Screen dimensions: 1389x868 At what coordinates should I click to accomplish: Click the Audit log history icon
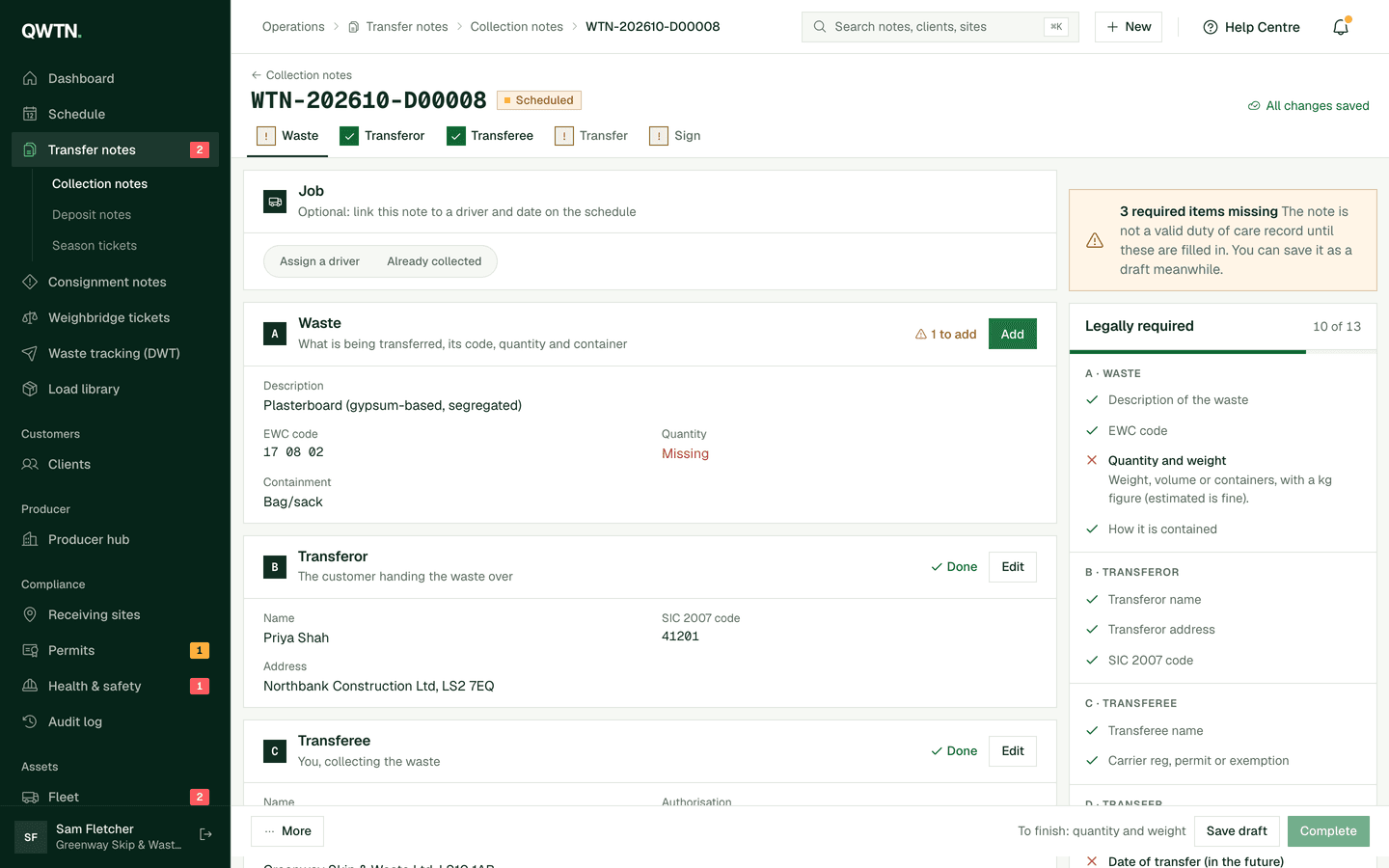30,721
